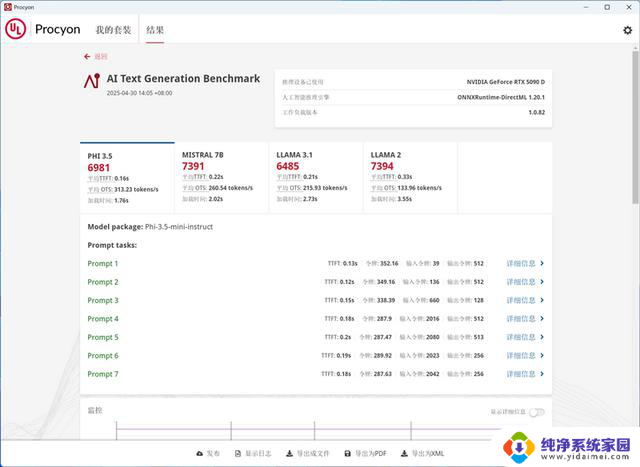Go back using the red arrow
This screenshot has height=467, width=640.
pos(87,56)
